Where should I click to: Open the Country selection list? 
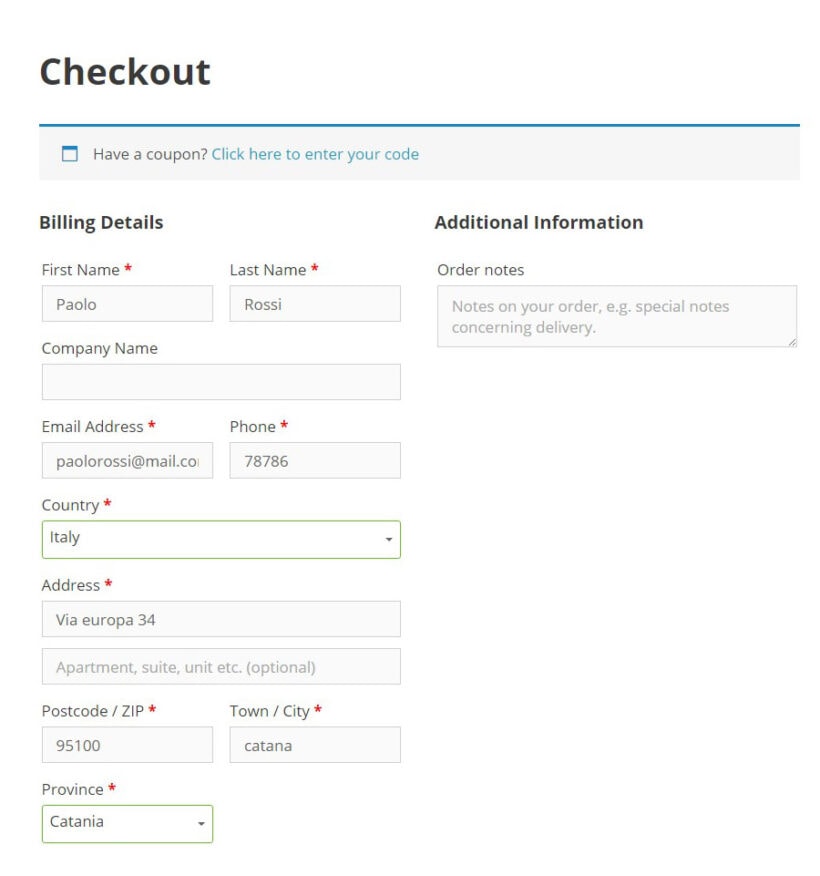pyautogui.click(x=220, y=539)
